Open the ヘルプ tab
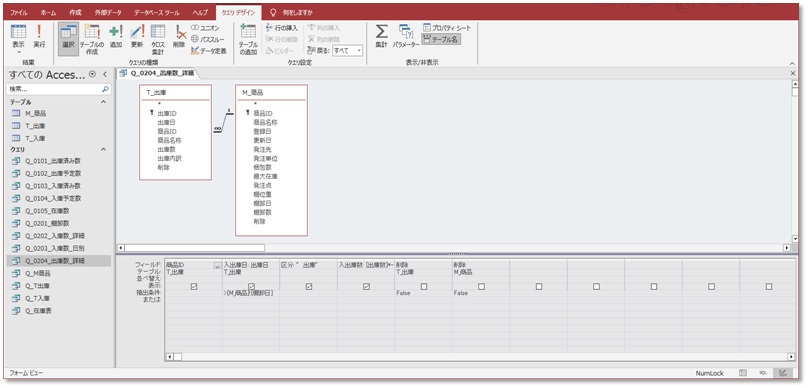 point(200,12)
